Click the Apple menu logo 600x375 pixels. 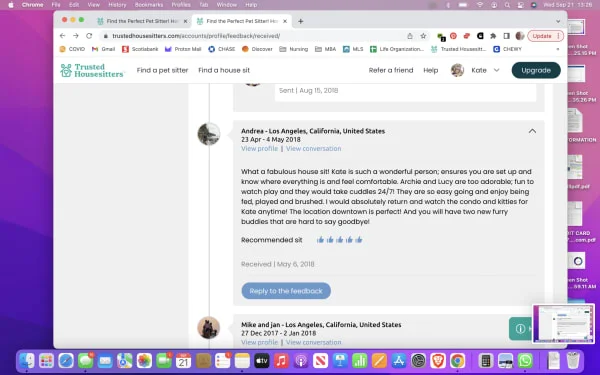point(11,5)
